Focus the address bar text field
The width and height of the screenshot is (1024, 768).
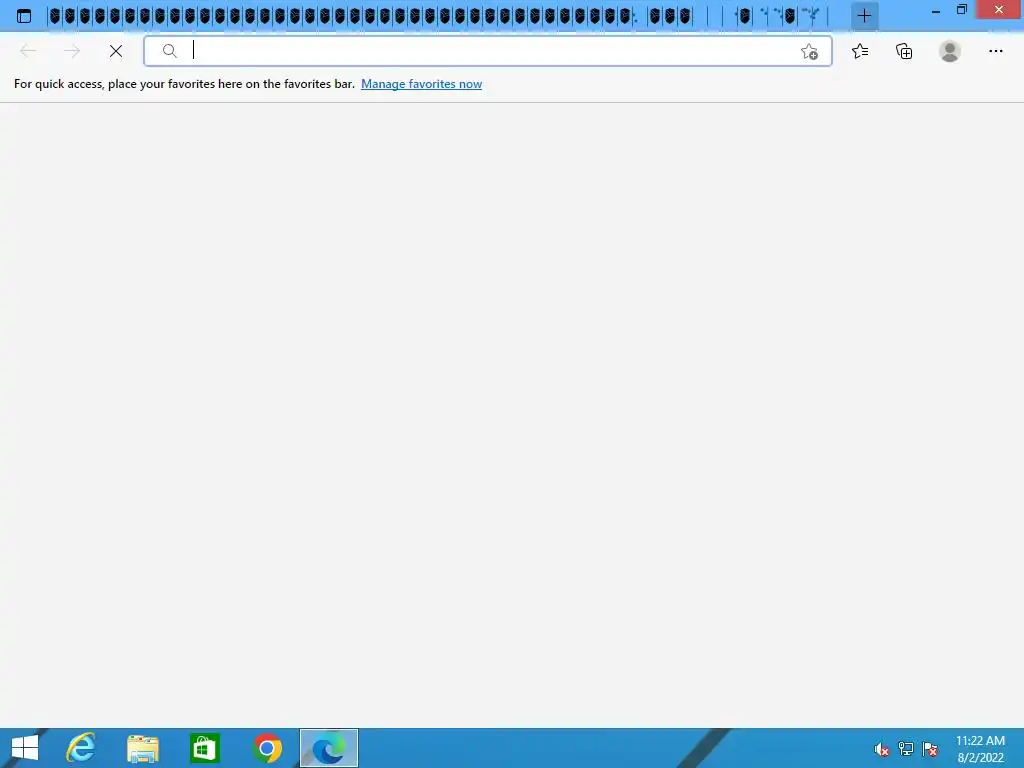(x=490, y=51)
